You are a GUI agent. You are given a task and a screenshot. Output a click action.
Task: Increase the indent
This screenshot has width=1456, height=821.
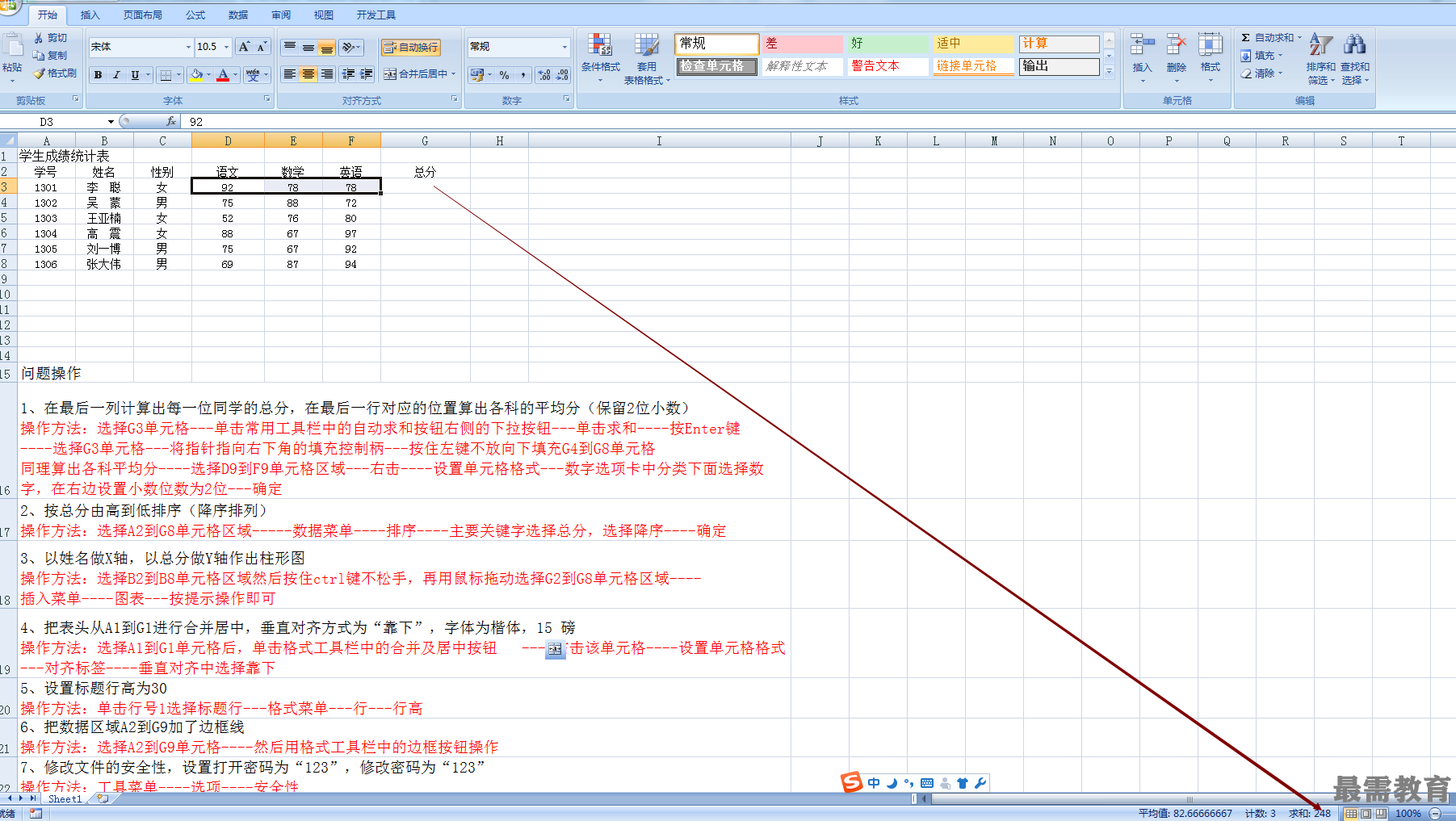click(367, 74)
